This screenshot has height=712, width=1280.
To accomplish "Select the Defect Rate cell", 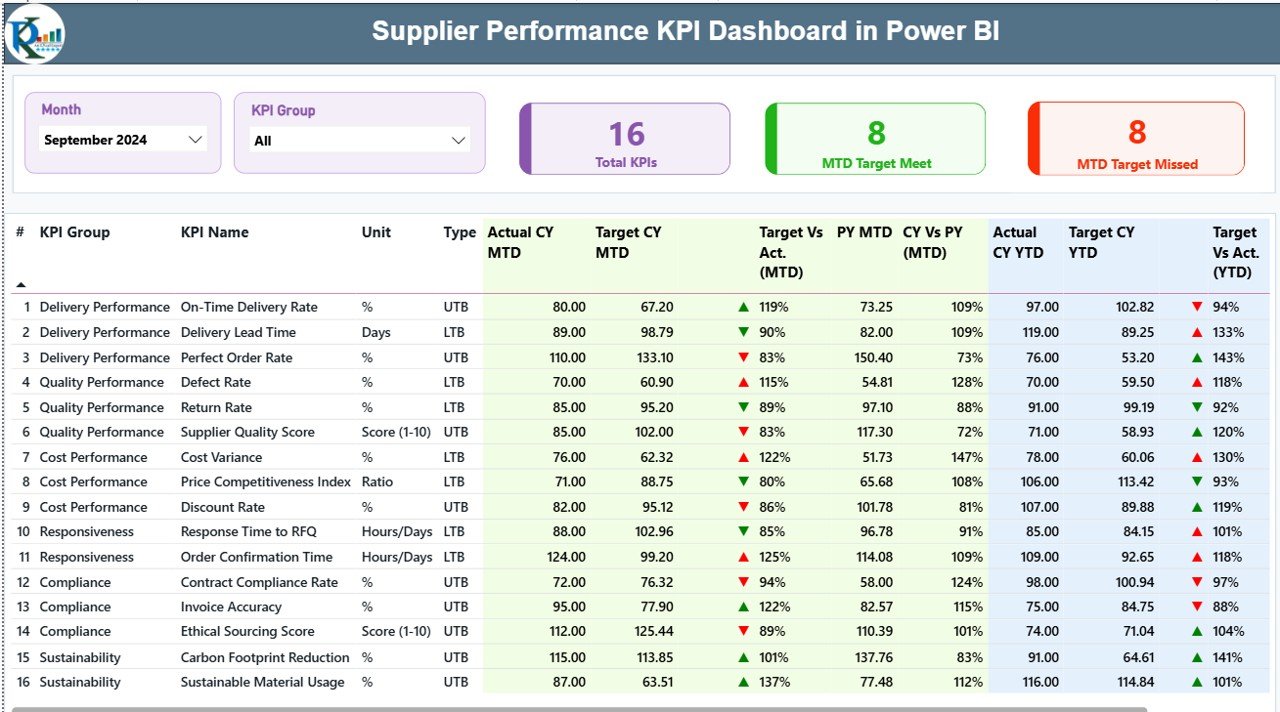I will click(x=216, y=382).
